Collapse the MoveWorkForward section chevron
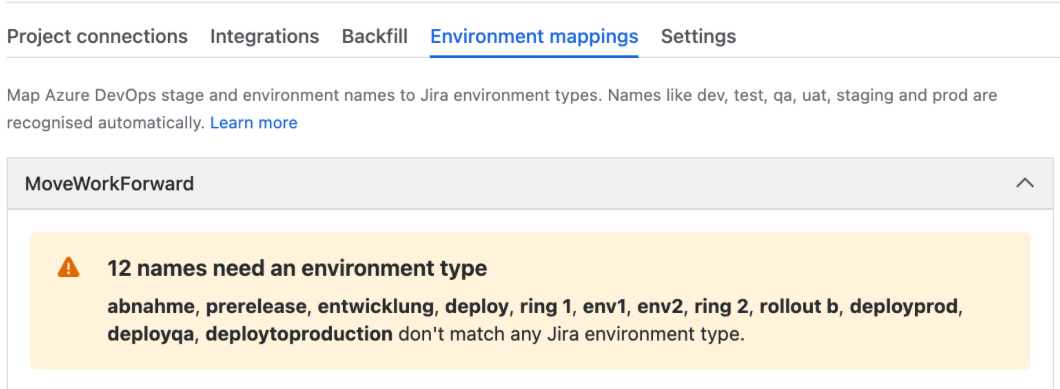The image size is (1060, 389). point(1025,183)
